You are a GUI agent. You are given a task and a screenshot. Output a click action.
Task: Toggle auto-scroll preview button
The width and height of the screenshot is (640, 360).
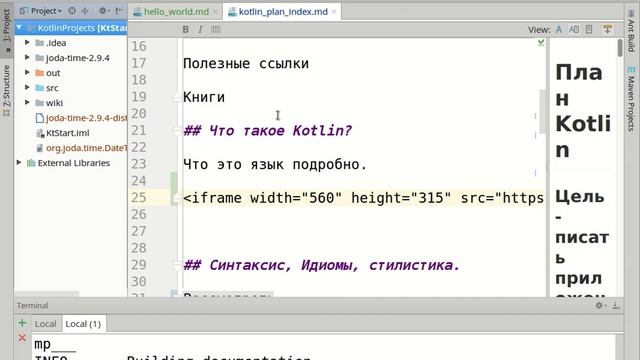(607, 29)
